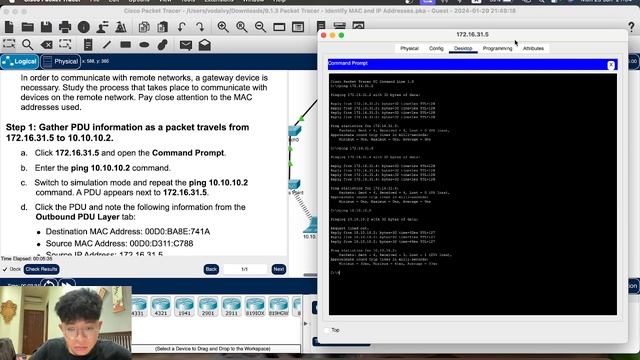640x360 pixels.
Task: Click the Zoom Reset magnifier icon
Action: coord(242,27)
